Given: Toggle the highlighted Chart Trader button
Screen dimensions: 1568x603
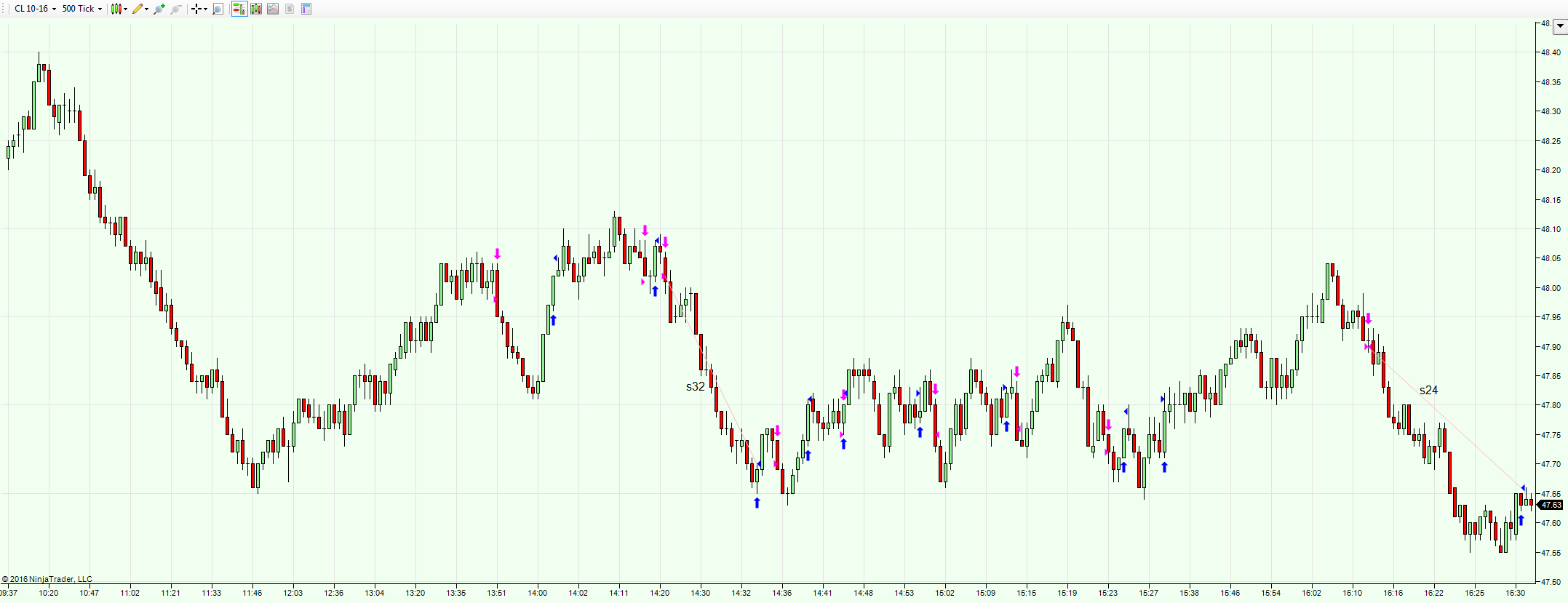Looking at the screenshot, I should (239, 9).
